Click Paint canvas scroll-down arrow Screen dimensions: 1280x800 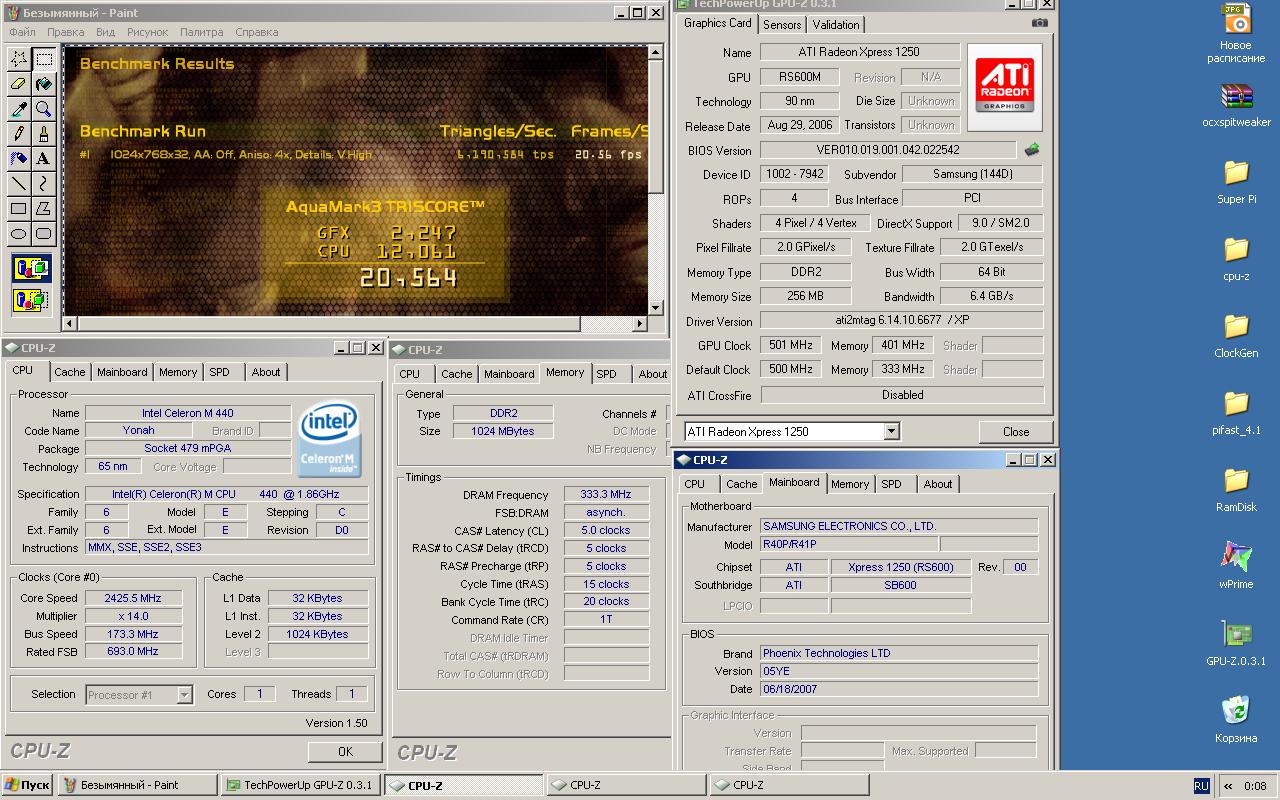coord(656,308)
